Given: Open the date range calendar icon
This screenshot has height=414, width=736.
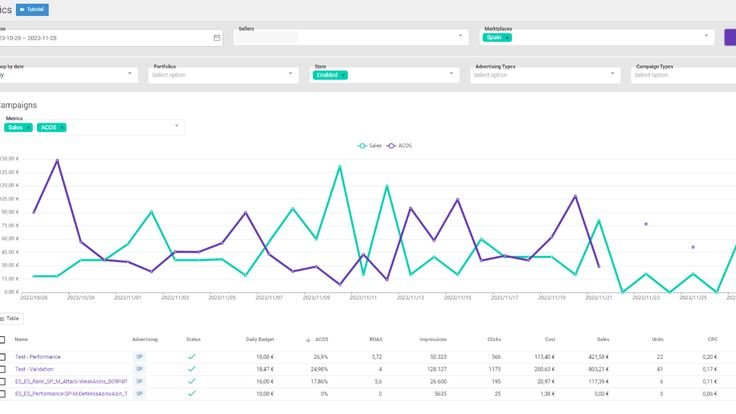Looking at the screenshot, I should (217, 38).
